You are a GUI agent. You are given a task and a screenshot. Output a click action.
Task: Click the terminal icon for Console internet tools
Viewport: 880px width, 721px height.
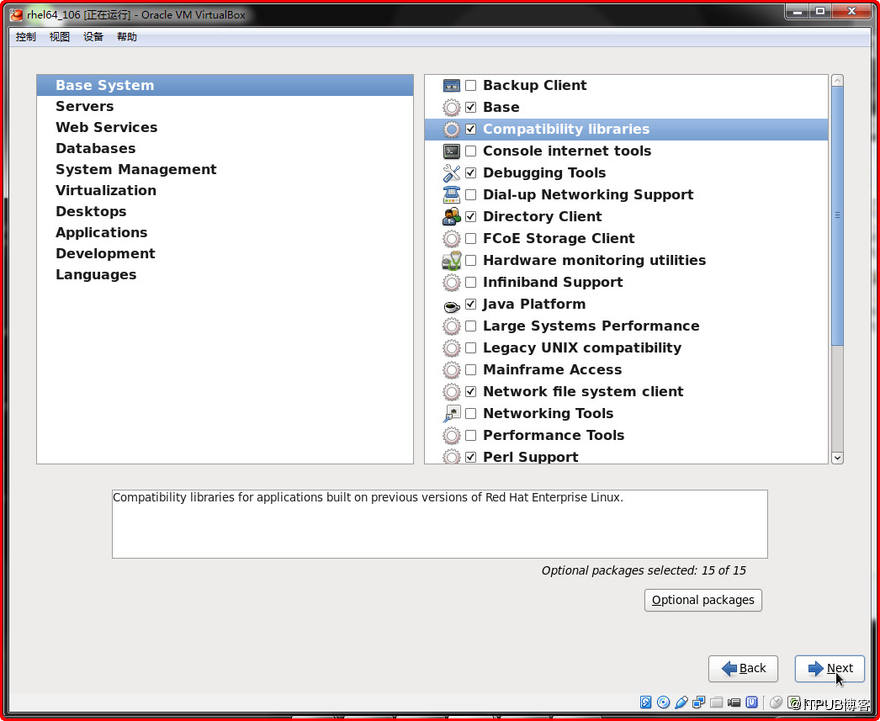tap(451, 151)
